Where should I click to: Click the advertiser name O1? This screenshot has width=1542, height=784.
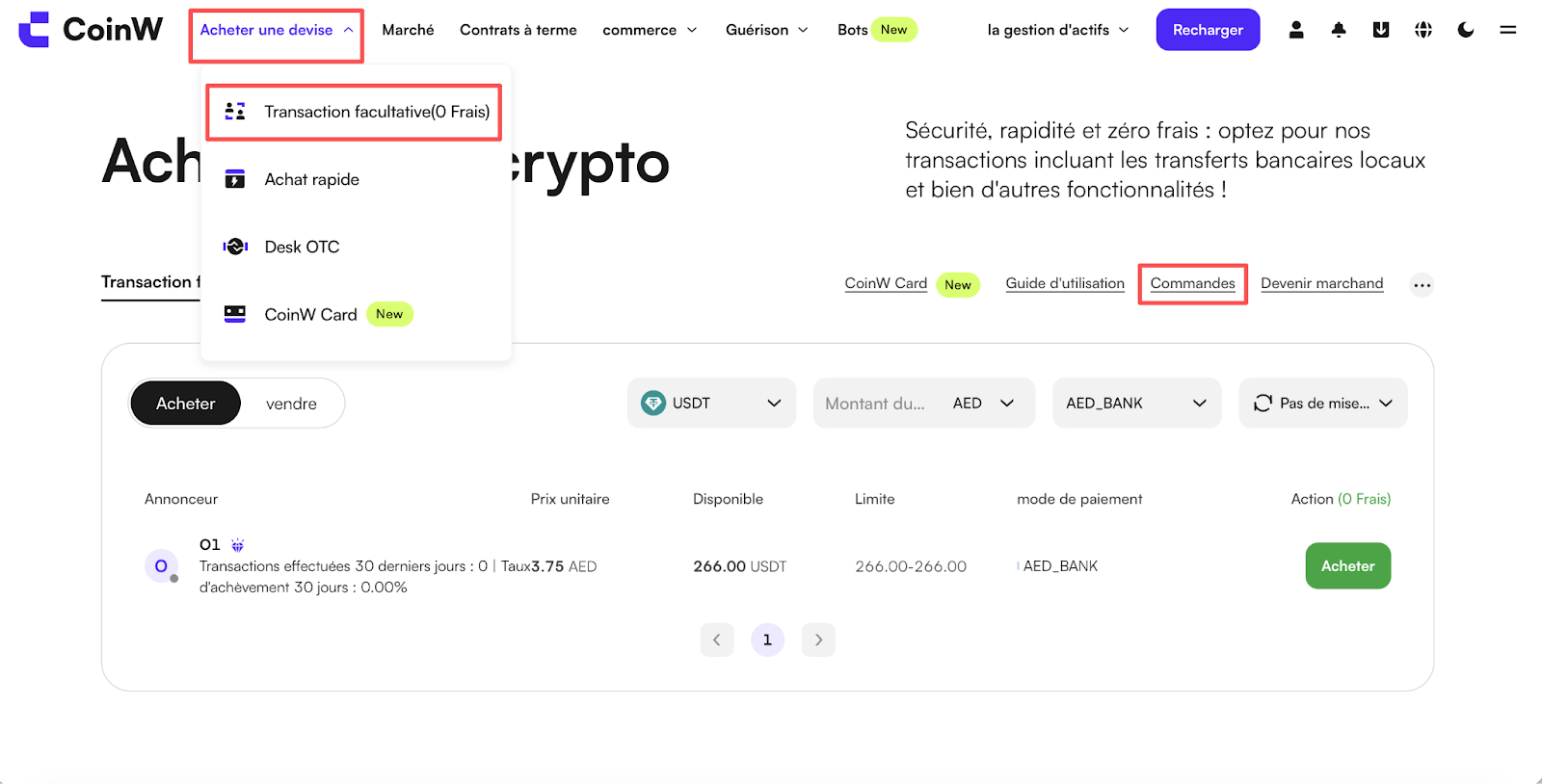(210, 545)
